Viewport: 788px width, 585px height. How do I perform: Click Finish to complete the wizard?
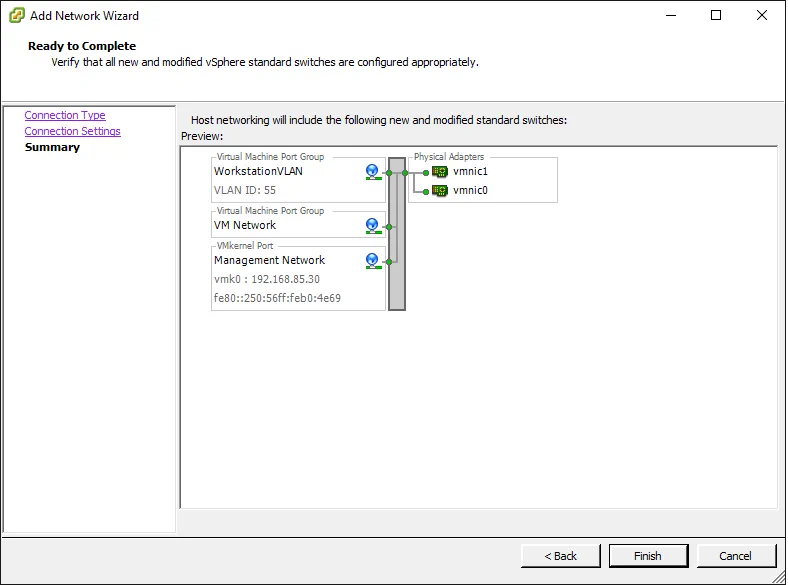point(648,556)
